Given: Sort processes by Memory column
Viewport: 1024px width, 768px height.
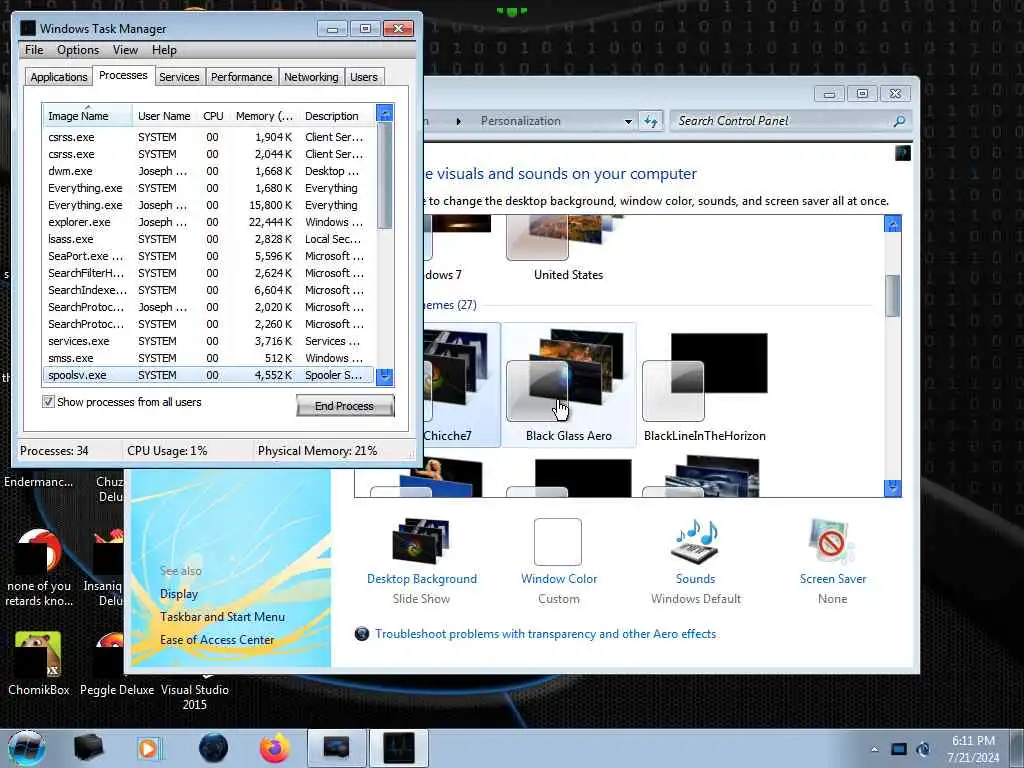Looking at the screenshot, I should pyautogui.click(x=264, y=116).
